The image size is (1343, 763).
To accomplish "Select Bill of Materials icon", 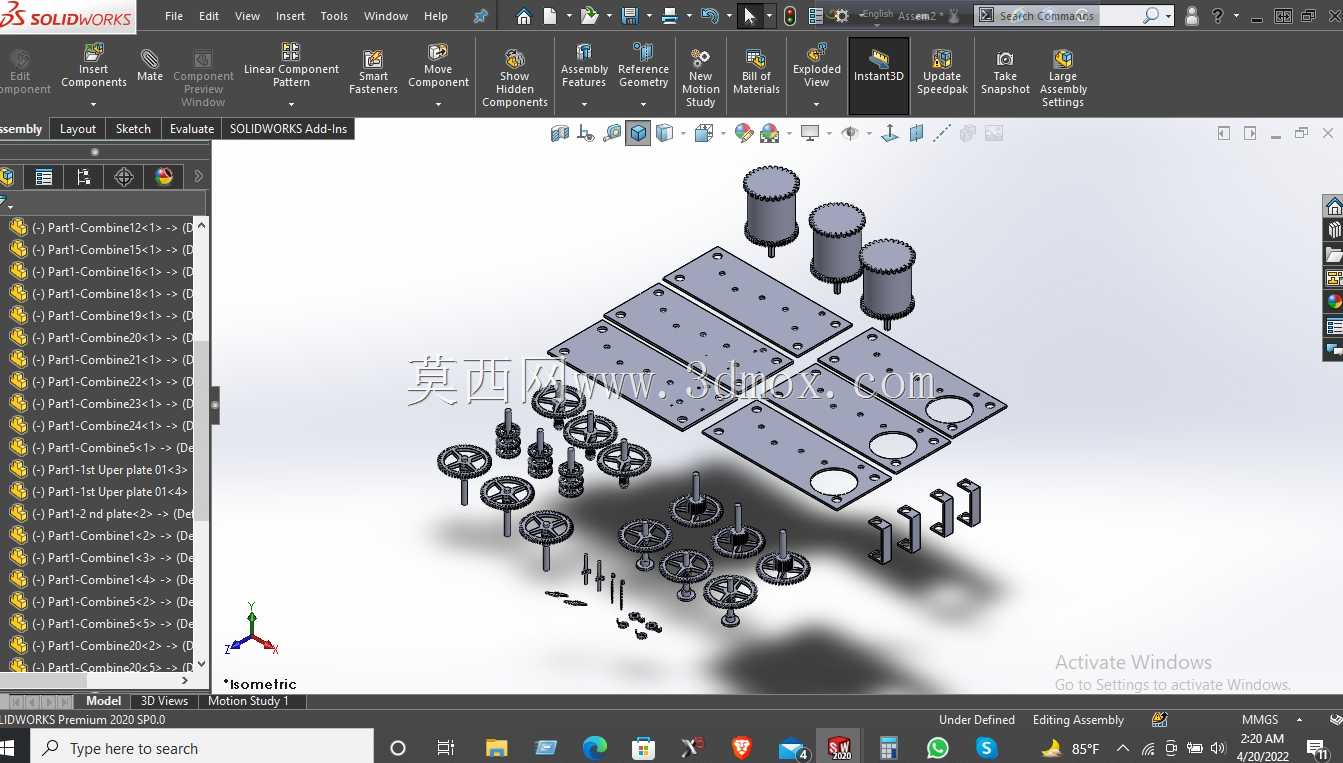I will (x=756, y=72).
